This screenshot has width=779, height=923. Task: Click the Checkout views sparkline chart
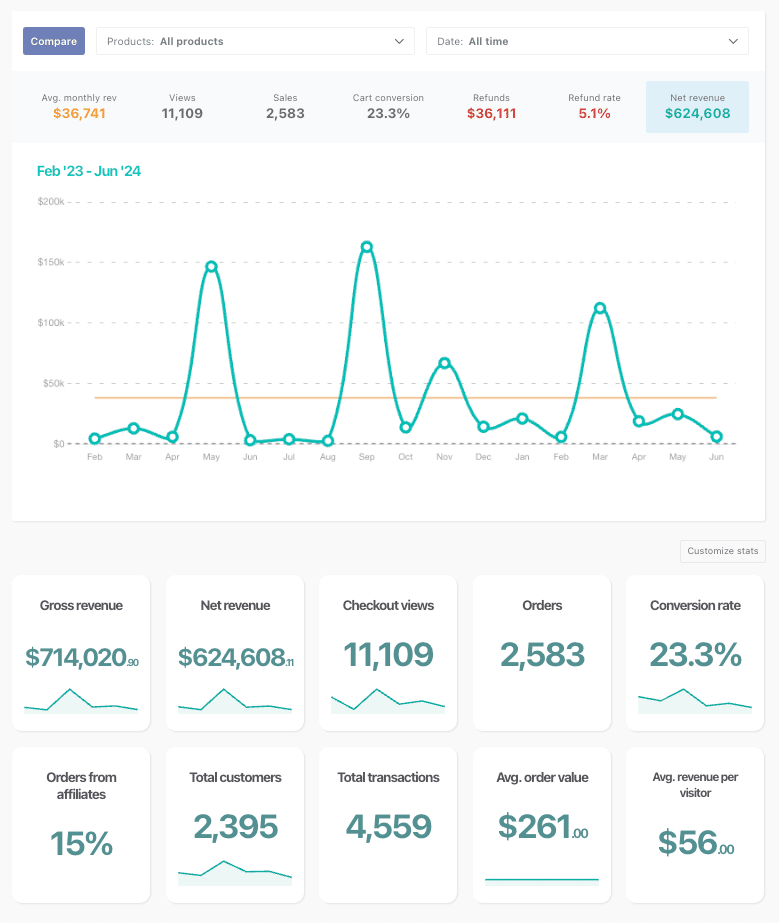tap(387, 701)
